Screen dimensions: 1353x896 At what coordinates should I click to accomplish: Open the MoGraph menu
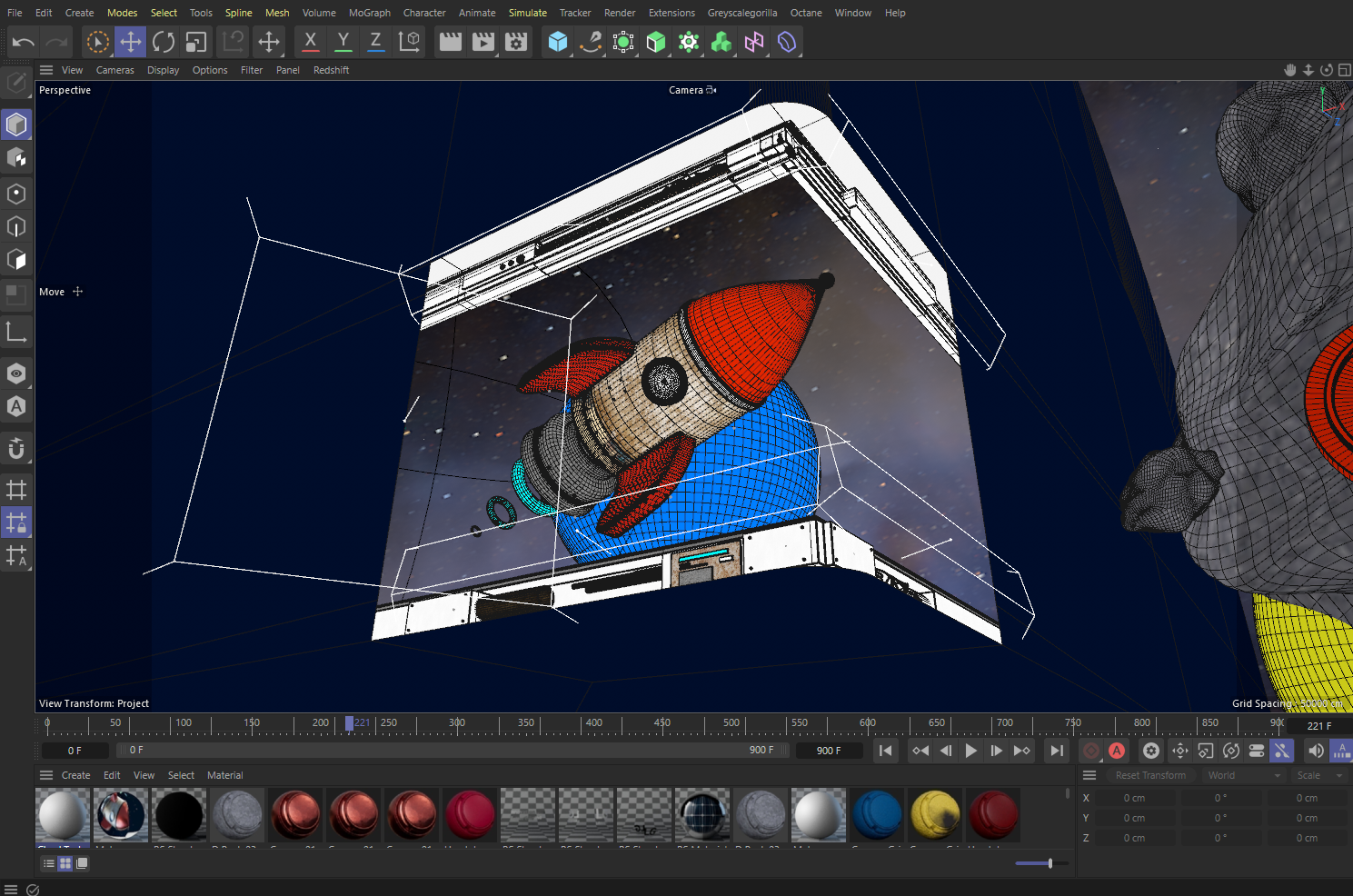(370, 13)
